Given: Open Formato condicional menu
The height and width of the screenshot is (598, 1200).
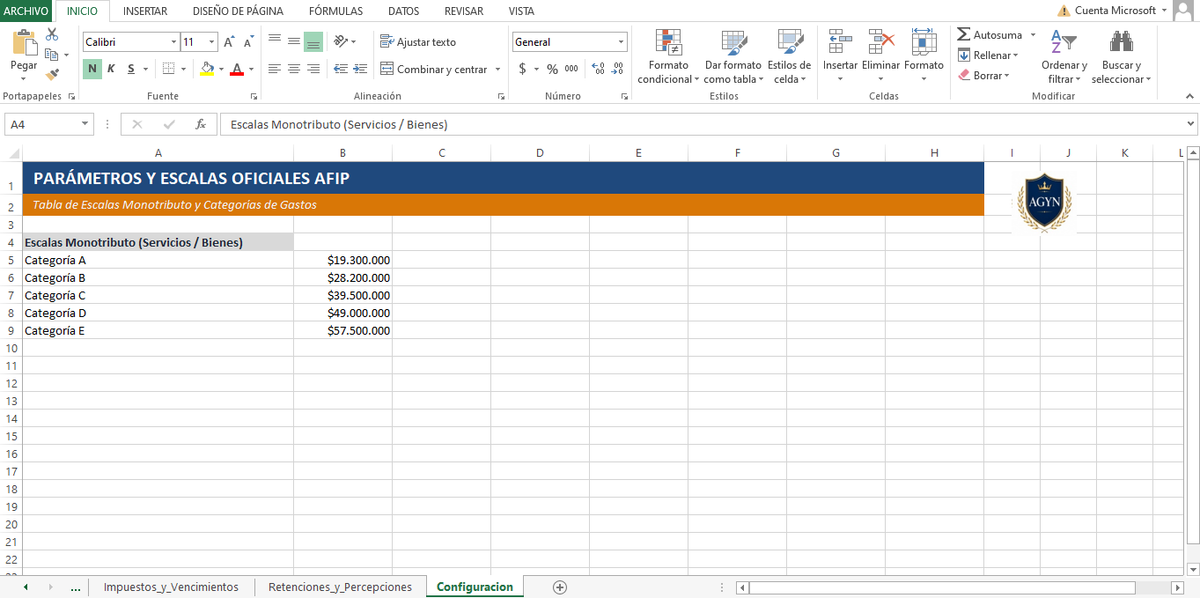Looking at the screenshot, I should click(x=668, y=57).
